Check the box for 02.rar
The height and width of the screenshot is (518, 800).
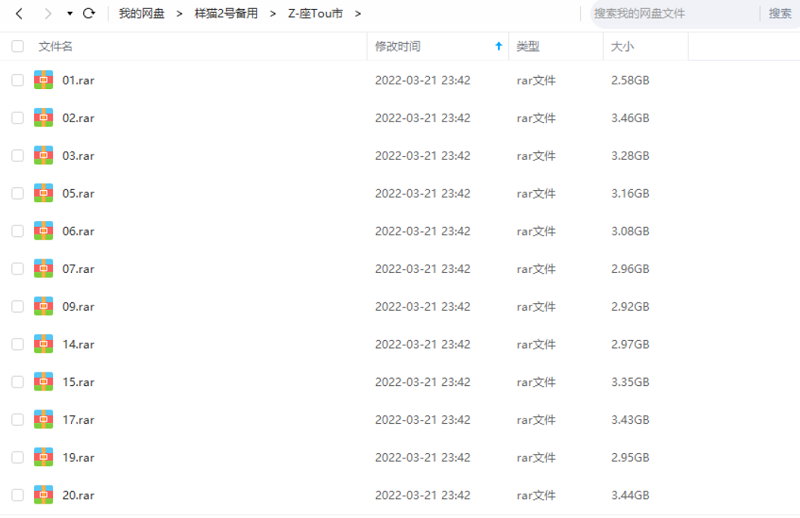pyautogui.click(x=17, y=118)
